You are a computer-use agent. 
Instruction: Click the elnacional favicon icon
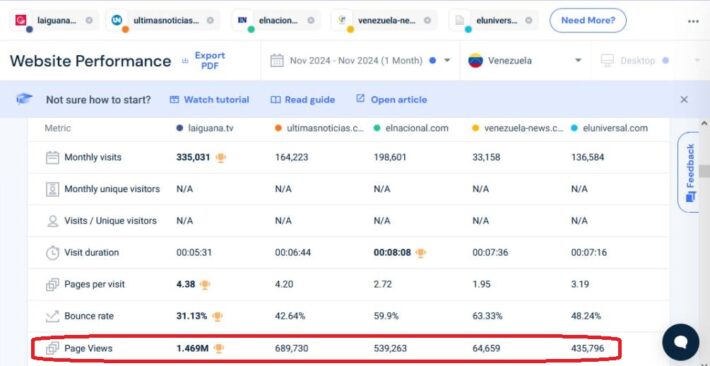pos(242,20)
